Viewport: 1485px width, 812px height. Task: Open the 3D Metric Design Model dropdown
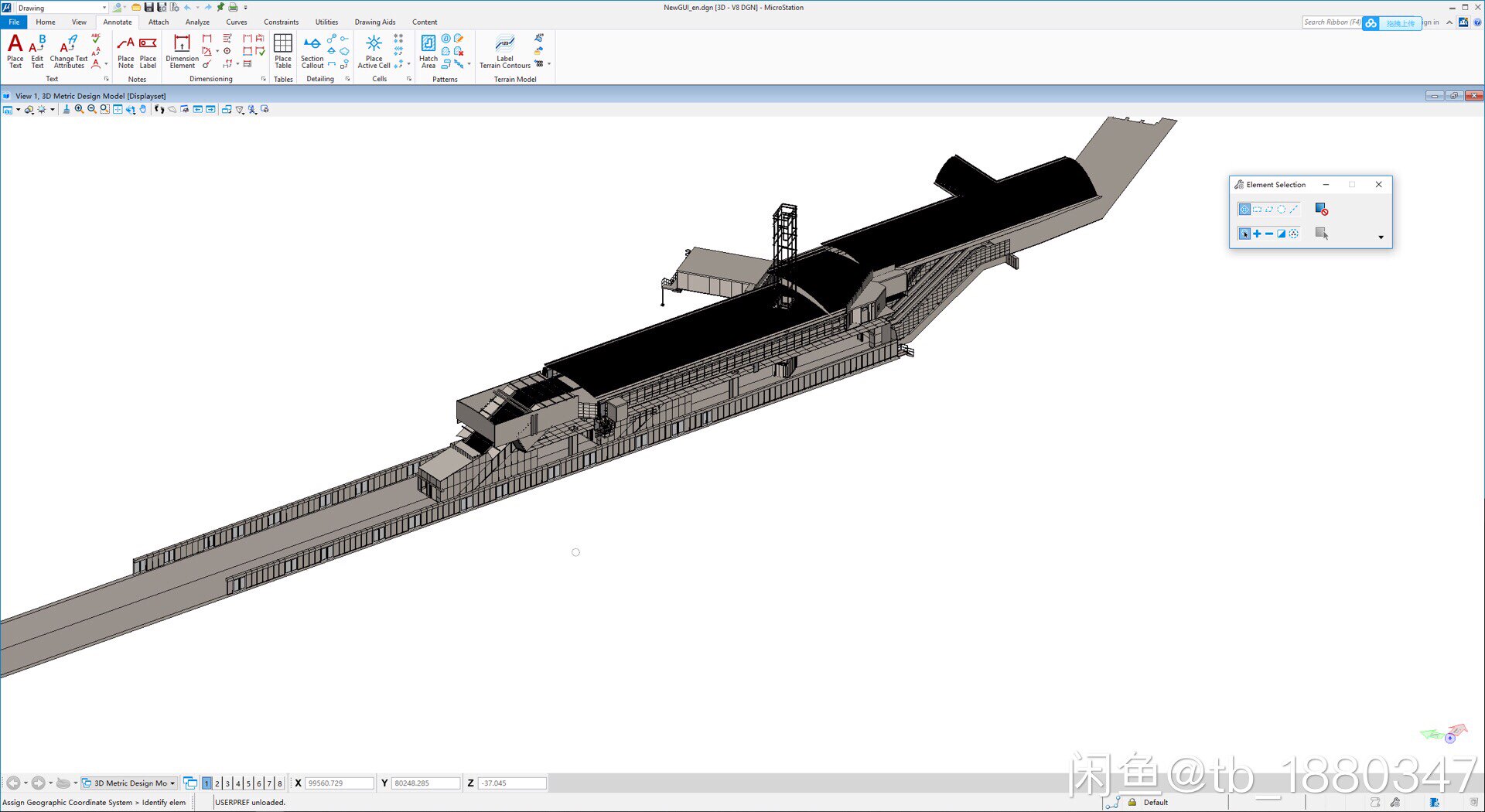(x=130, y=783)
